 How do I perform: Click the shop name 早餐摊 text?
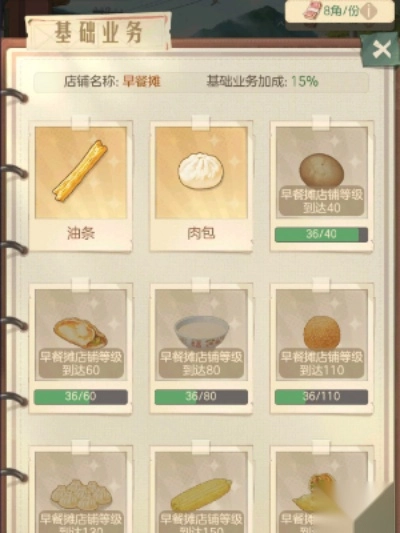tap(141, 82)
